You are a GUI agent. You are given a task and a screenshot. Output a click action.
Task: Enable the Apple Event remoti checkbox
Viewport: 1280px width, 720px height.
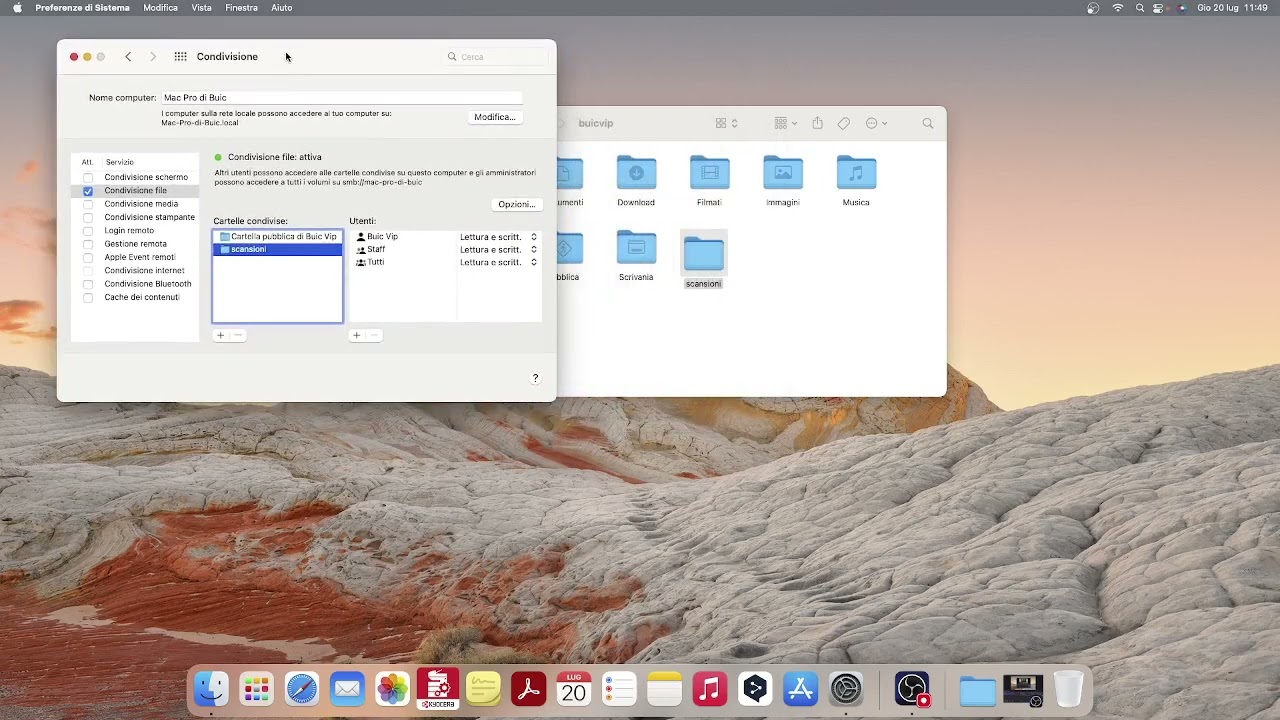(88, 258)
